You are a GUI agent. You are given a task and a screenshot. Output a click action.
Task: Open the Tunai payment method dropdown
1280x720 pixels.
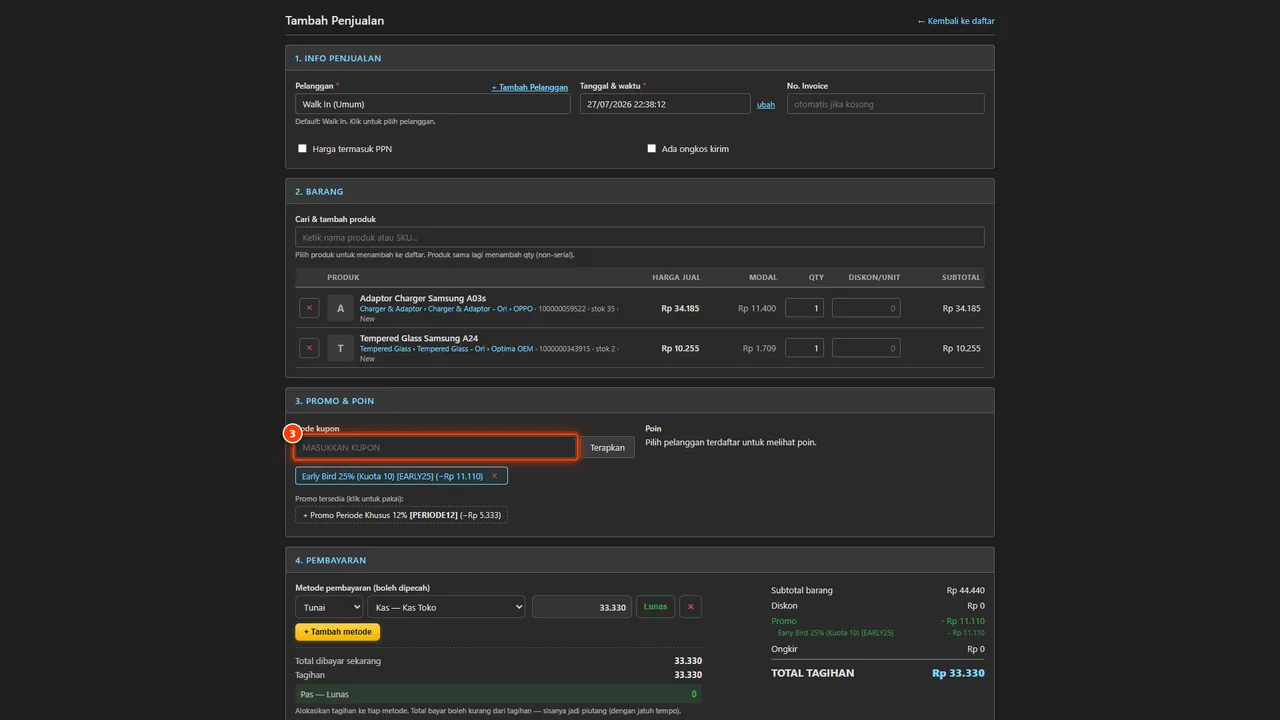pyautogui.click(x=329, y=607)
